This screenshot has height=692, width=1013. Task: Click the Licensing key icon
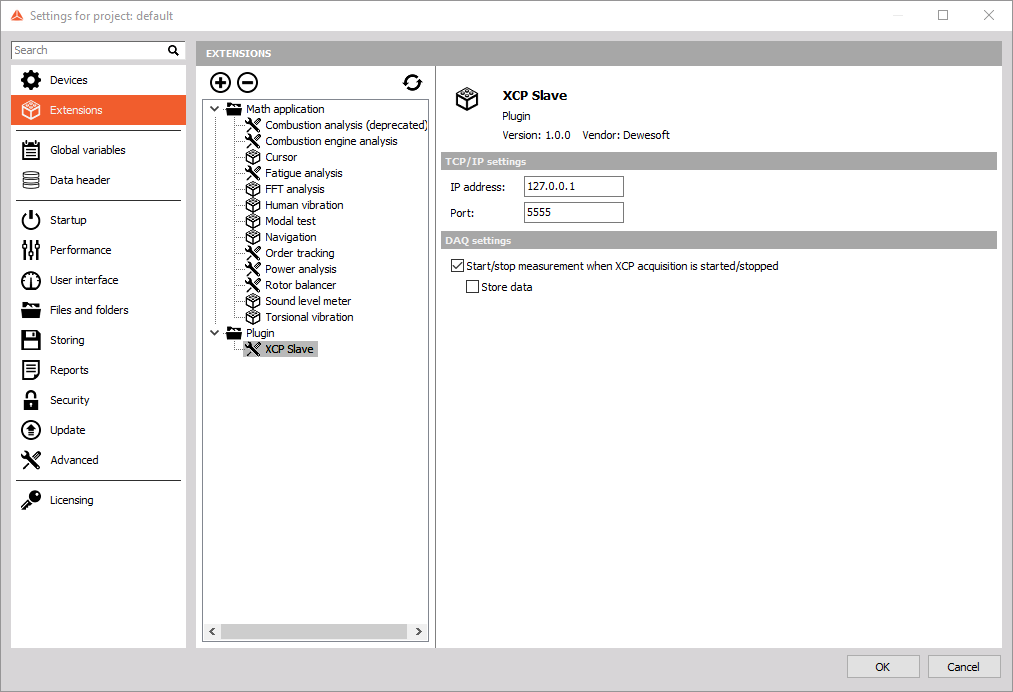tap(31, 500)
